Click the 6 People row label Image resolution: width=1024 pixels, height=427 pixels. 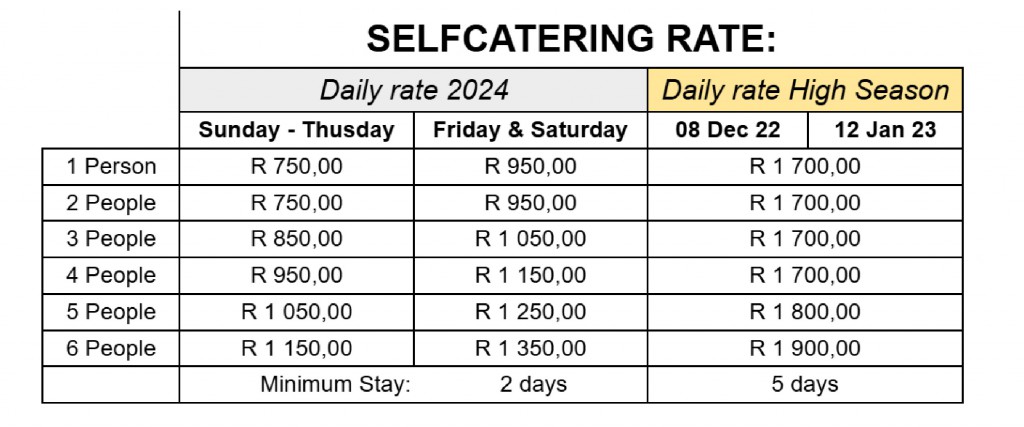click(111, 348)
